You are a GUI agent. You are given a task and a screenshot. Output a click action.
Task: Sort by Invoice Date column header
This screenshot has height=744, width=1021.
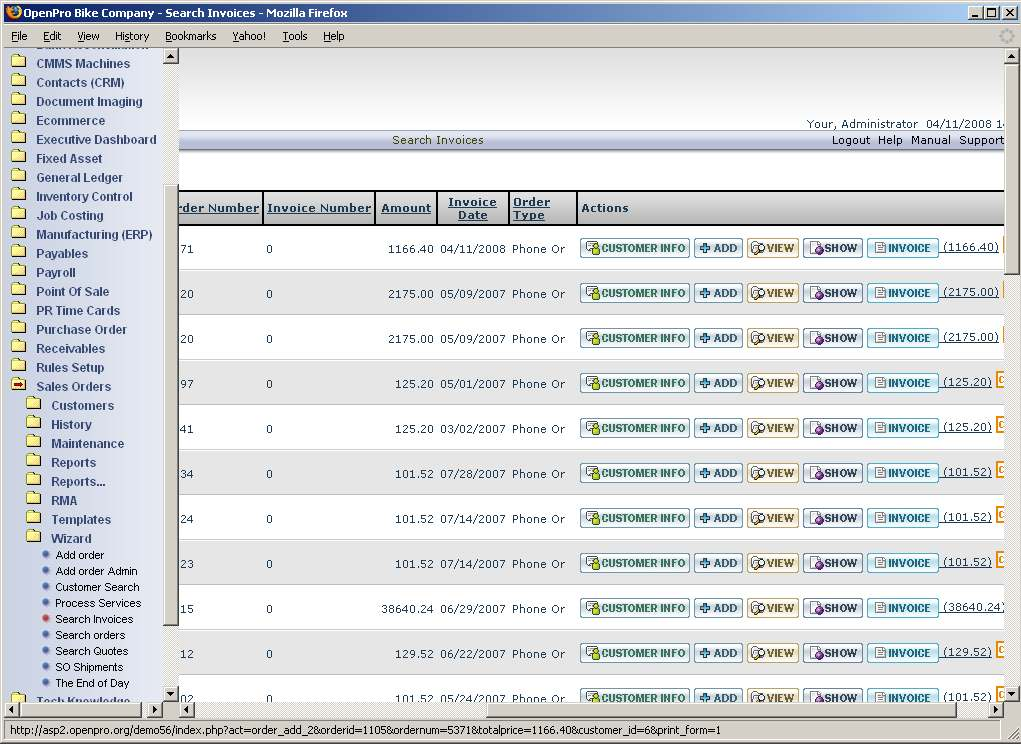pos(472,208)
